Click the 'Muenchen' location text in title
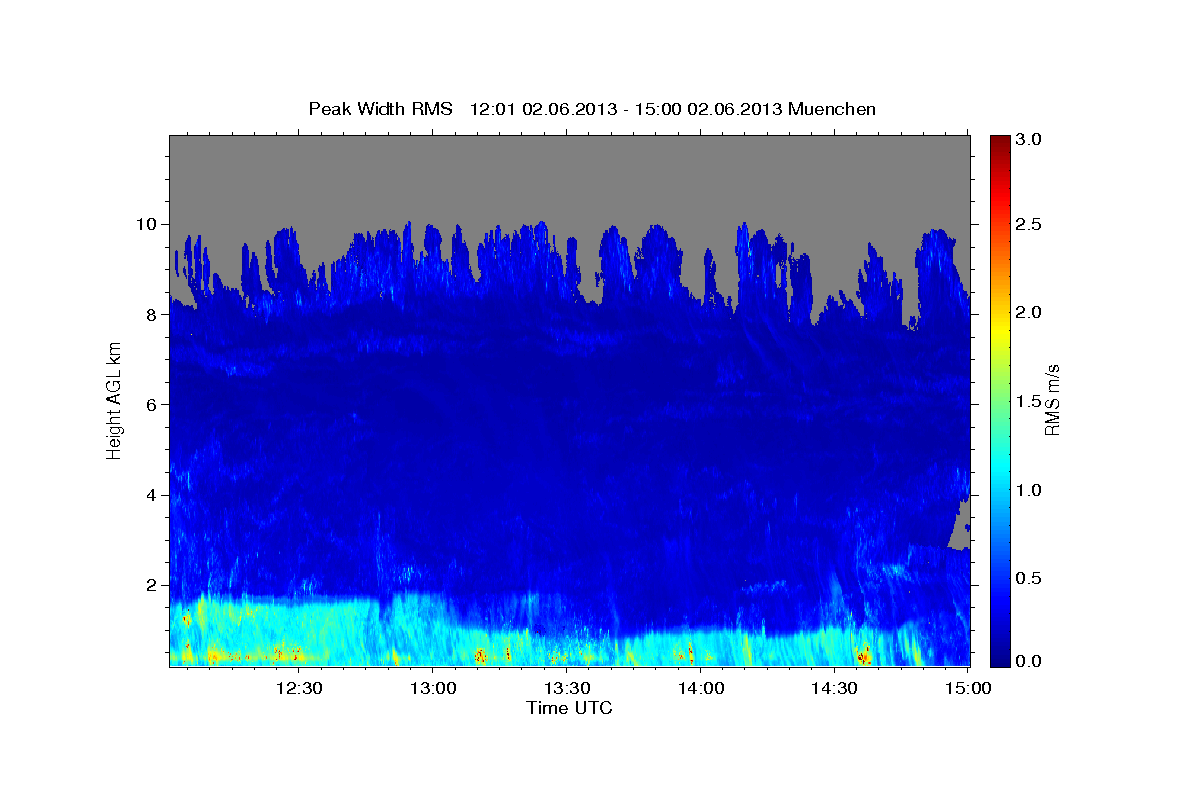Image resolution: width=1200 pixels, height=800 pixels. (832, 109)
